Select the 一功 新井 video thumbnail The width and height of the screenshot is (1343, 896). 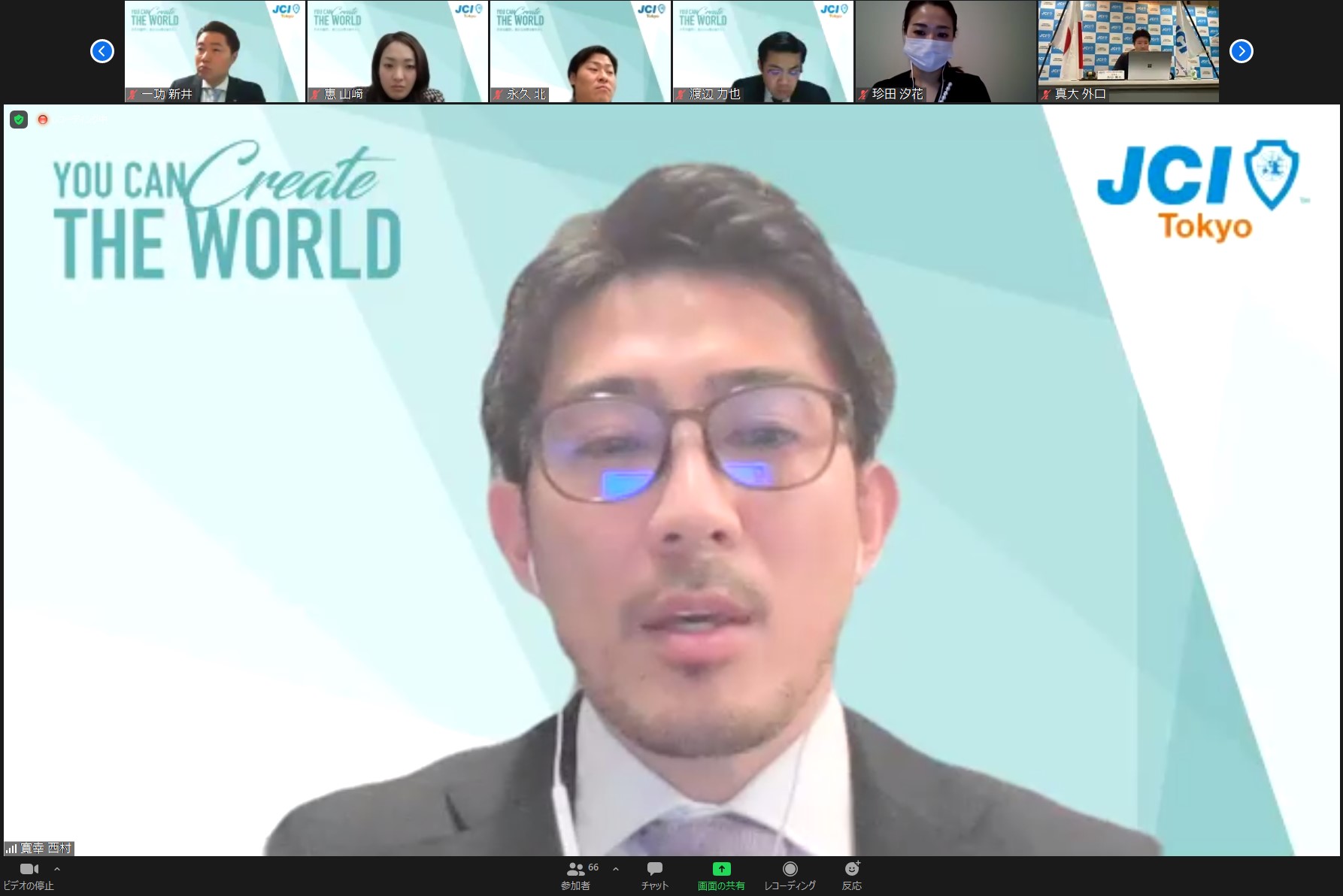[215, 51]
